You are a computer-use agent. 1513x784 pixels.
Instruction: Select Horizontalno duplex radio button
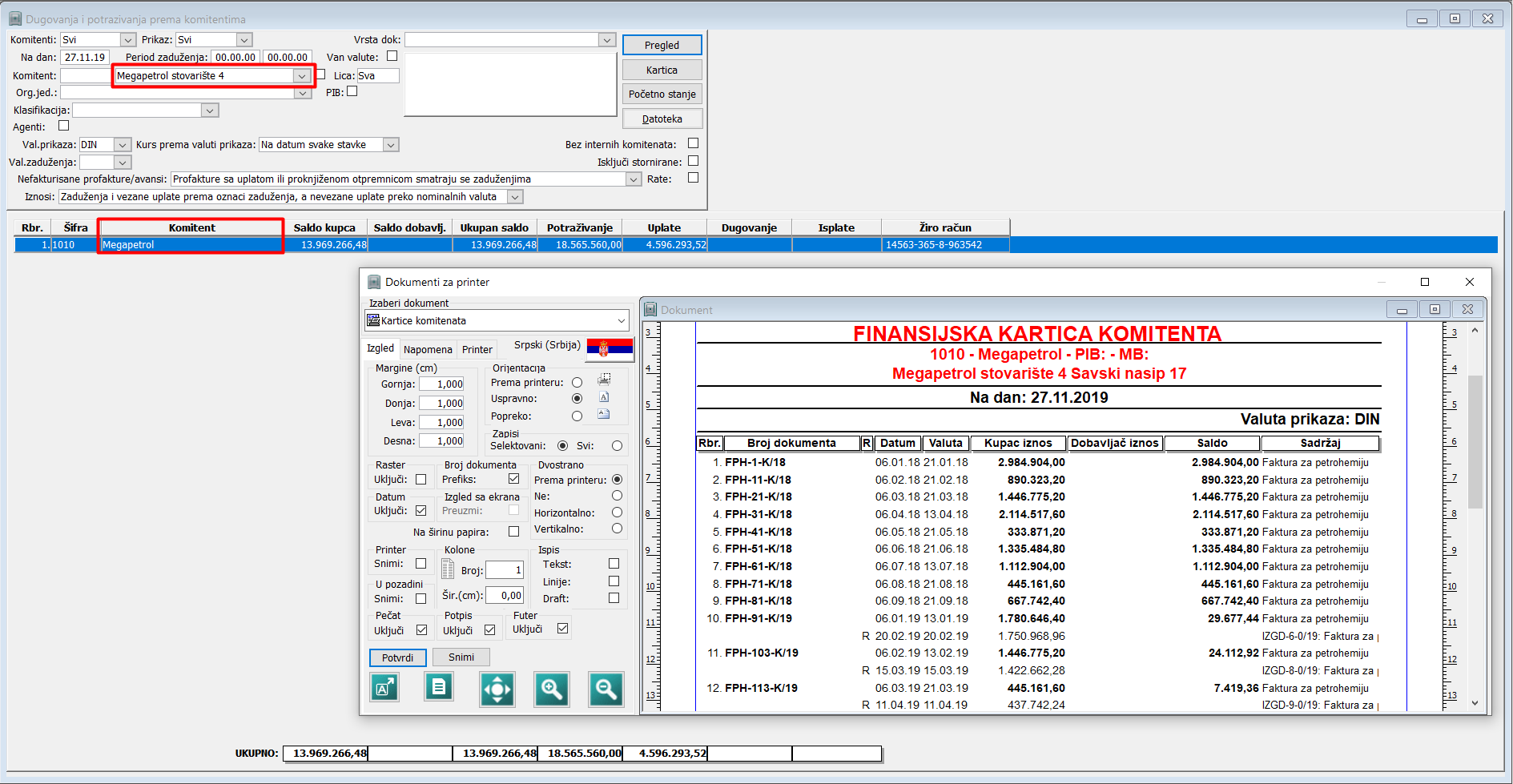click(x=617, y=513)
